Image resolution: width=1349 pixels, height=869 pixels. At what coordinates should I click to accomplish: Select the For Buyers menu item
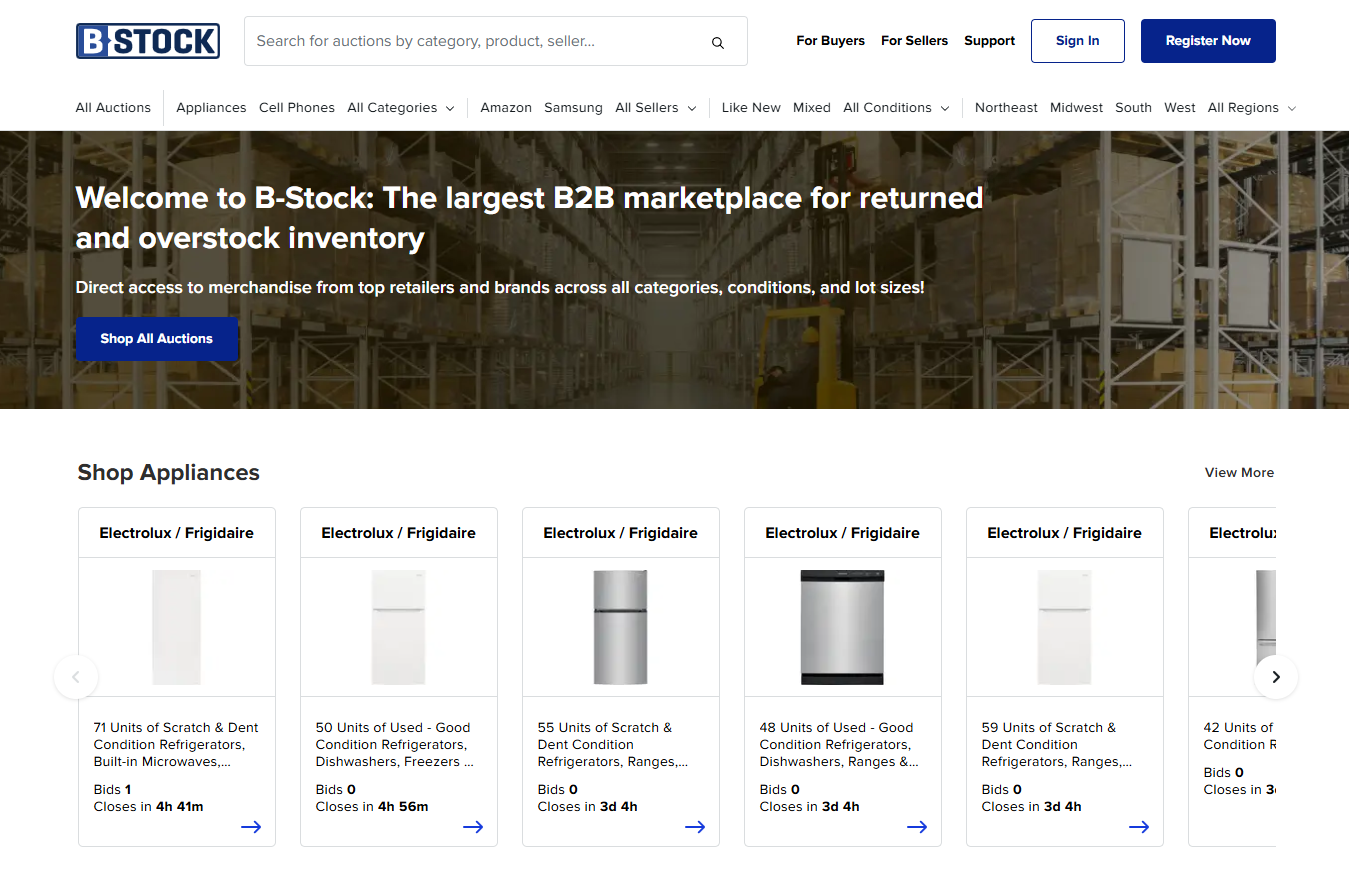(x=830, y=41)
